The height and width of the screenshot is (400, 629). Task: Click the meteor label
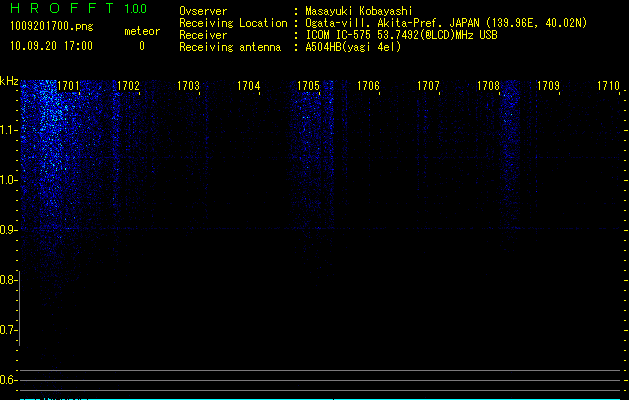[142, 31]
